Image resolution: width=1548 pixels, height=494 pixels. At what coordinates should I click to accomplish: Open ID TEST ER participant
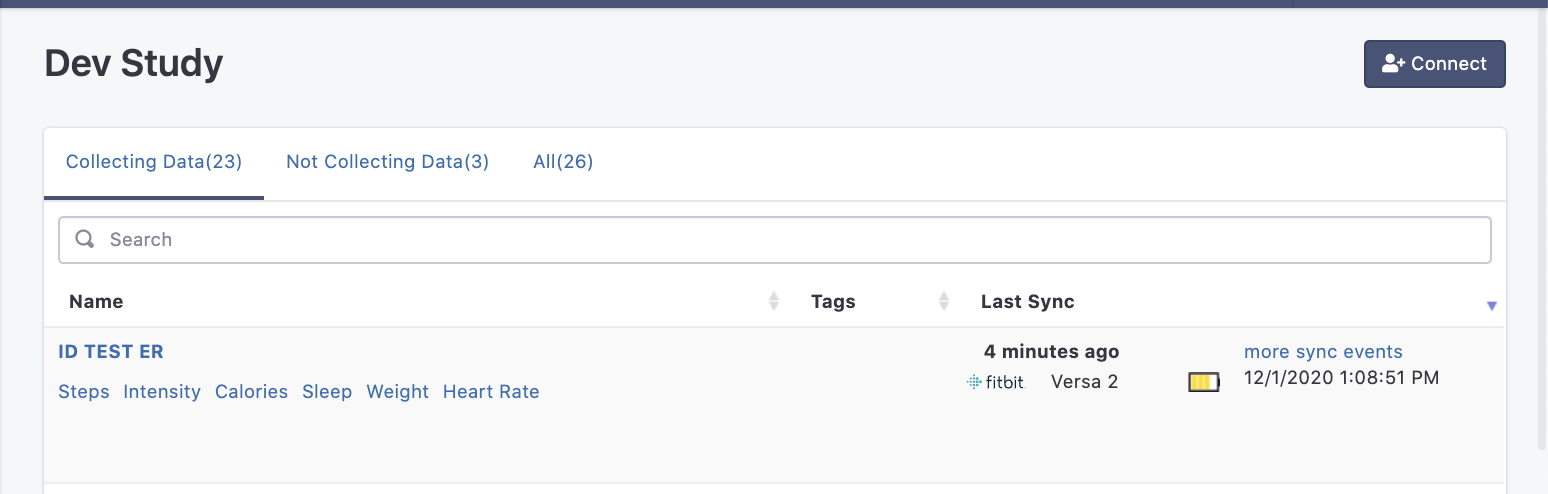coord(111,352)
